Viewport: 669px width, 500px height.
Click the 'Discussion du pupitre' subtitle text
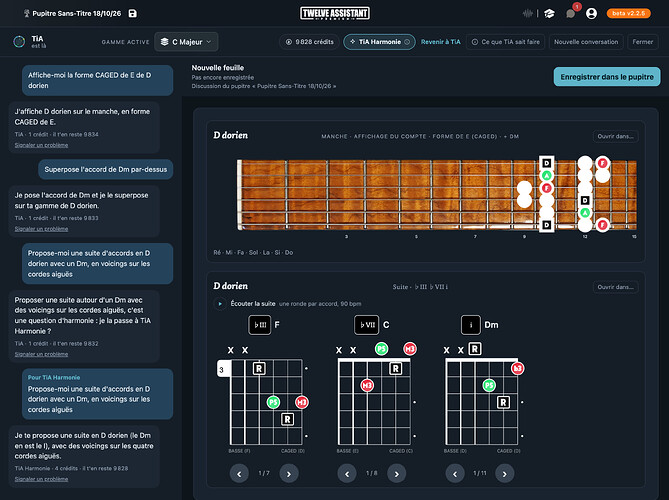[x=264, y=86]
